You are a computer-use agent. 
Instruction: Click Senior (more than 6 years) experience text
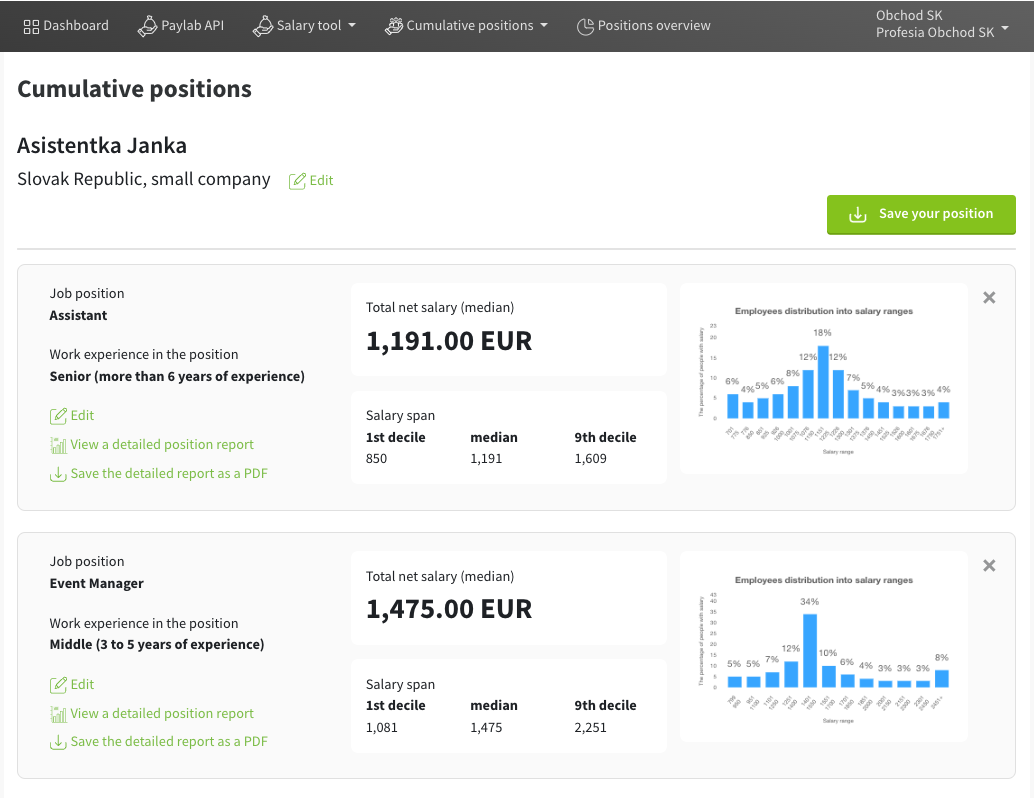point(177,377)
